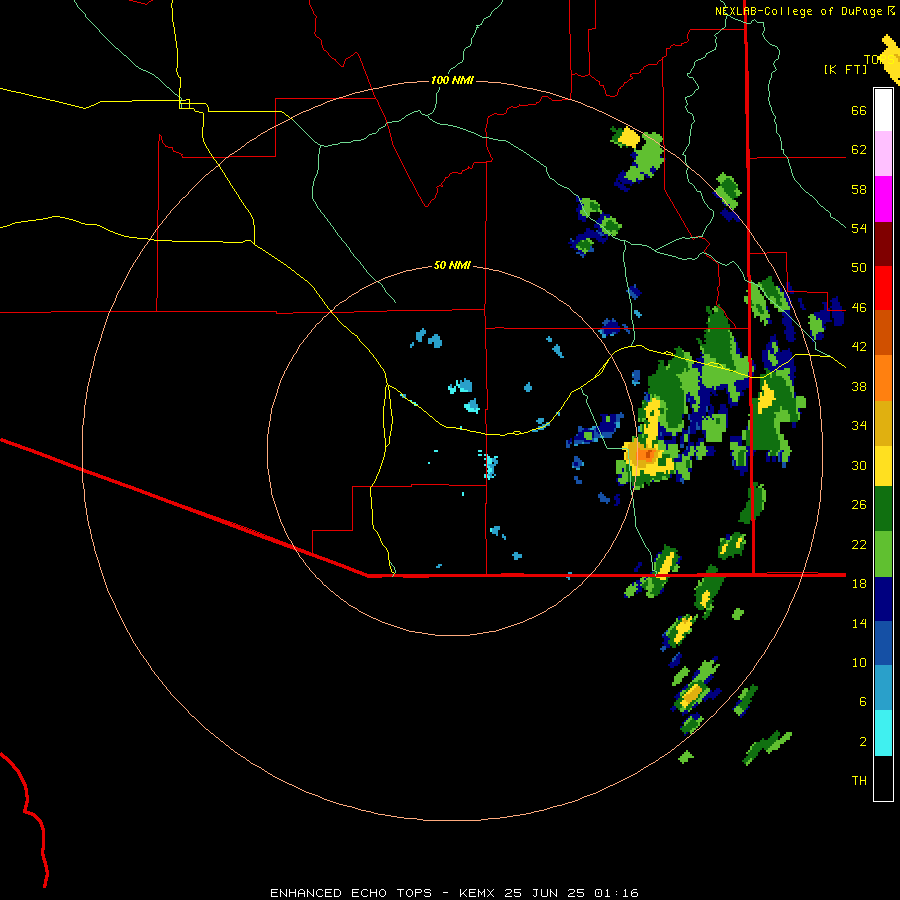Click the light orange legend swatch
Image resolution: width=900 pixels, height=900 pixels.
coord(883,378)
